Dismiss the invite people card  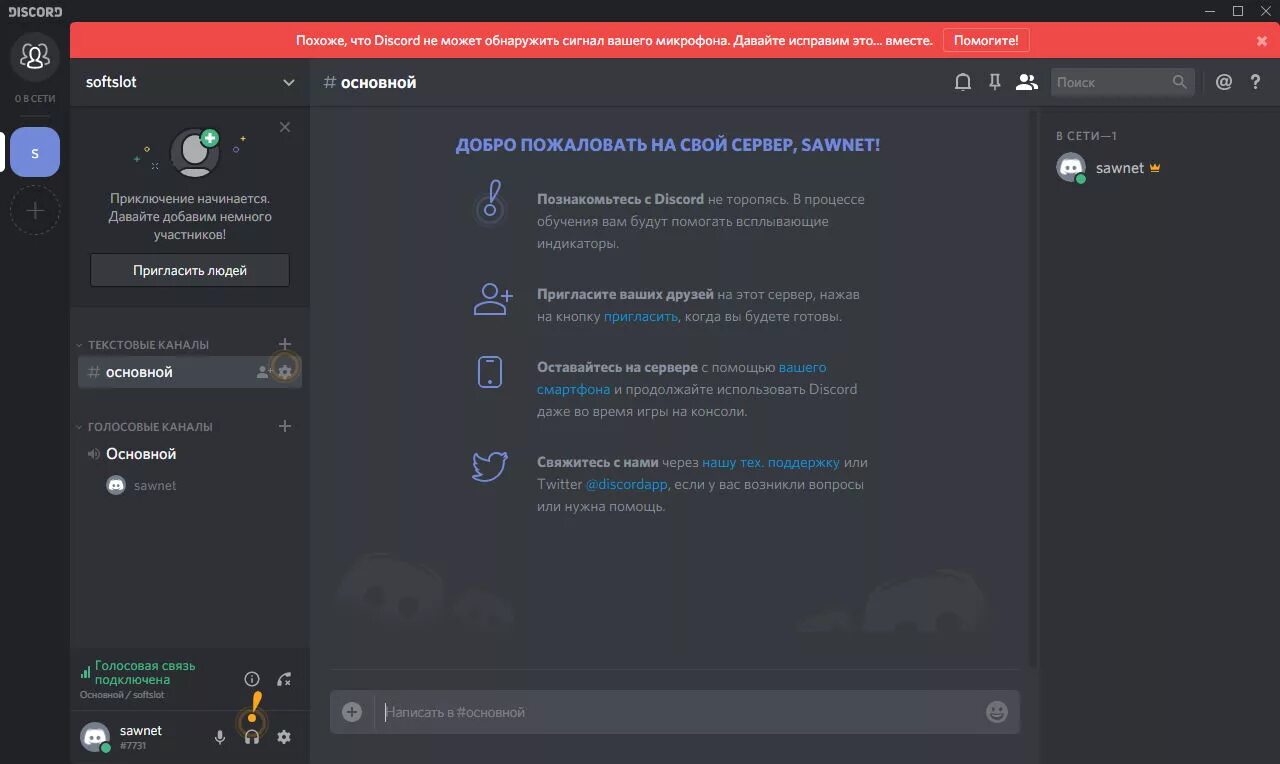[285, 127]
